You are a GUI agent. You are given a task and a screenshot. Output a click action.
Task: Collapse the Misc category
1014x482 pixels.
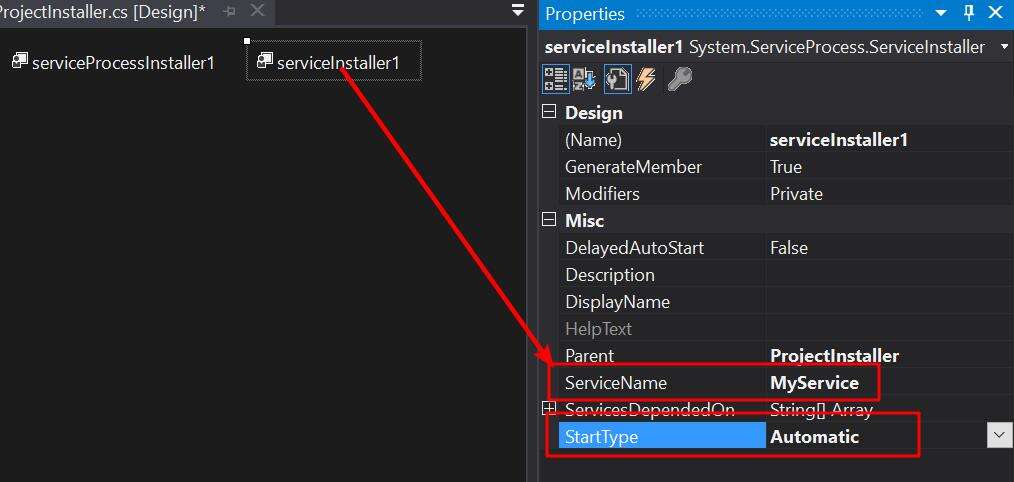(x=548, y=220)
